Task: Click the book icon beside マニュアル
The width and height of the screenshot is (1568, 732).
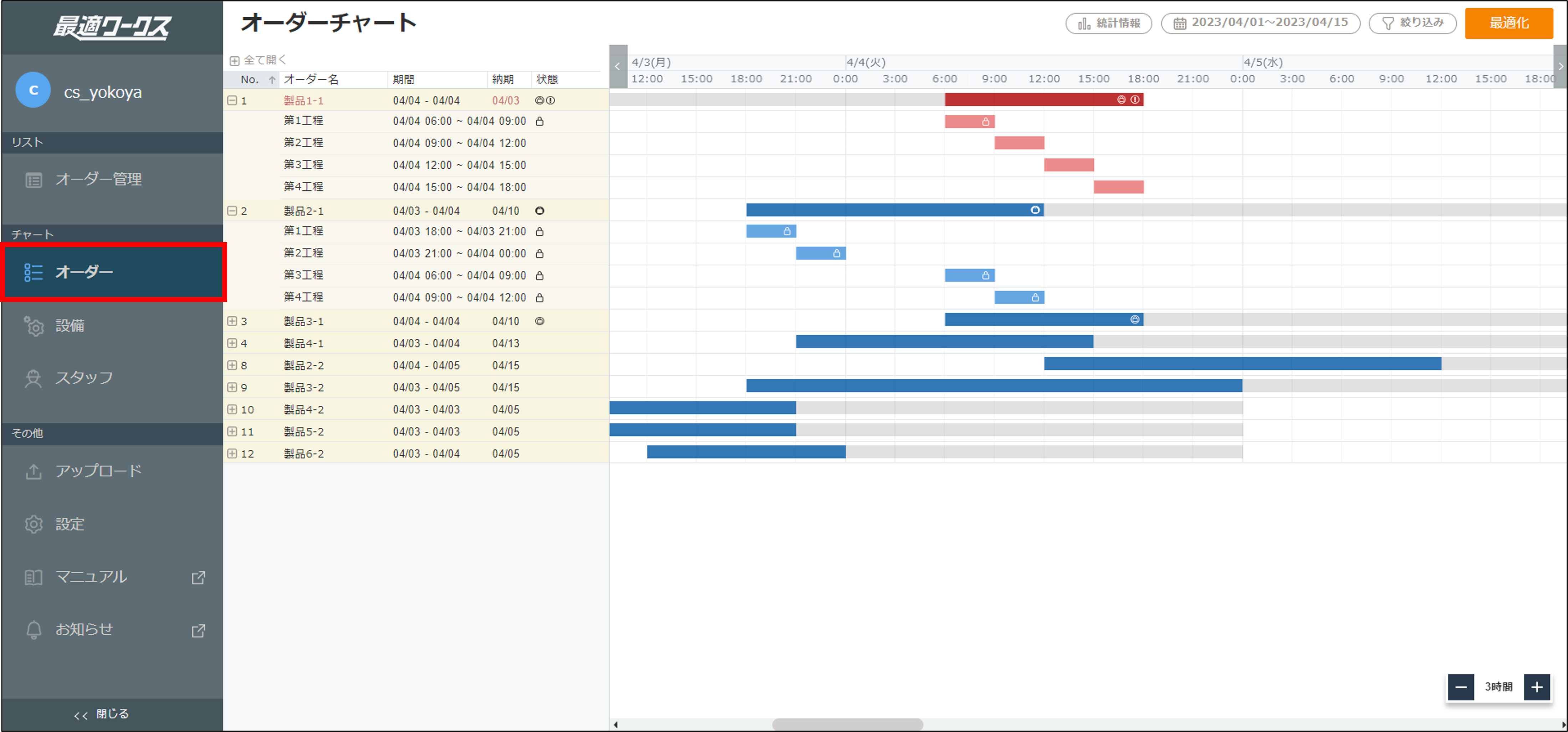Action: pos(34,578)
